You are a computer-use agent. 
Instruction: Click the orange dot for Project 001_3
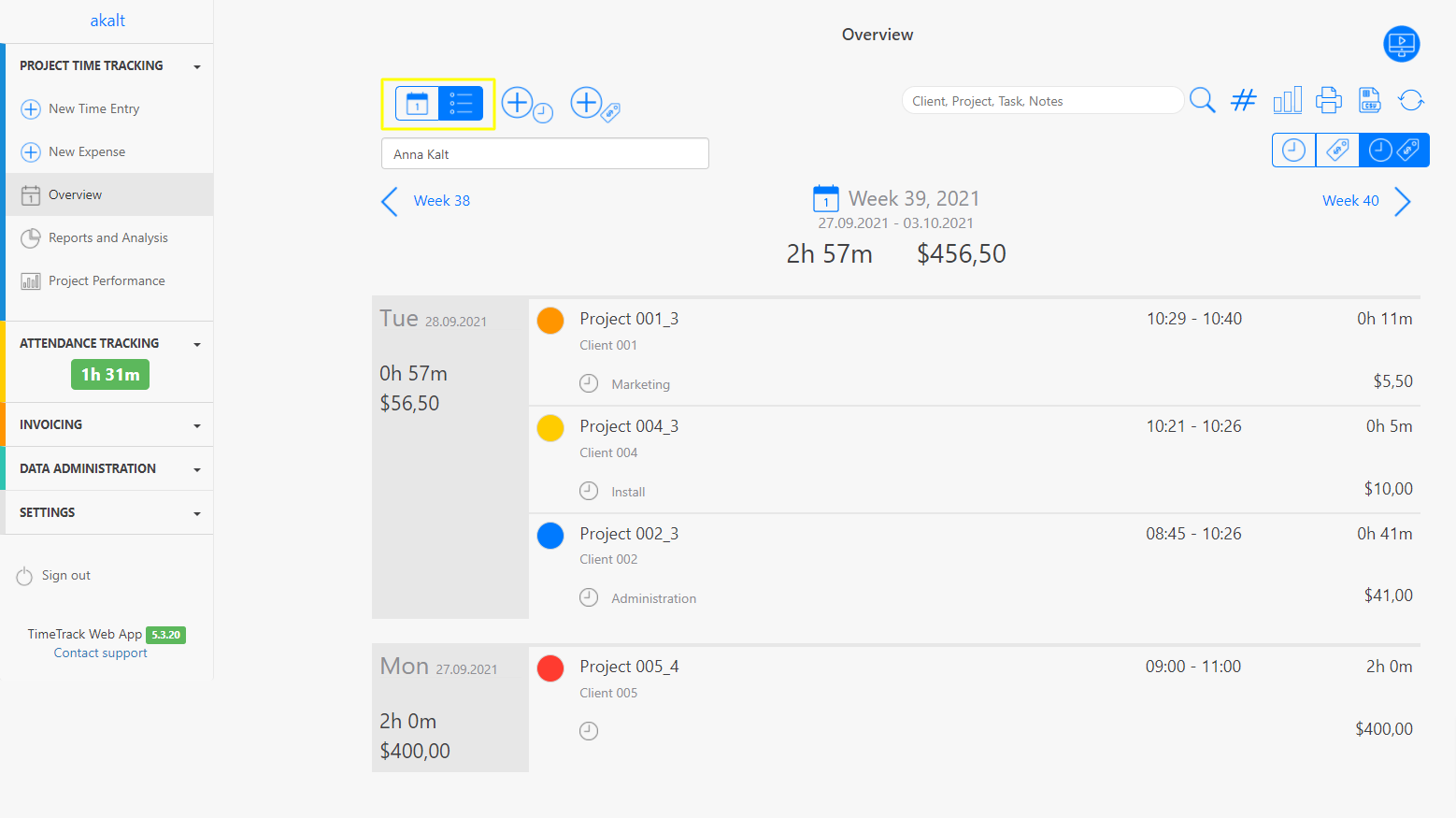coord(550,320)
